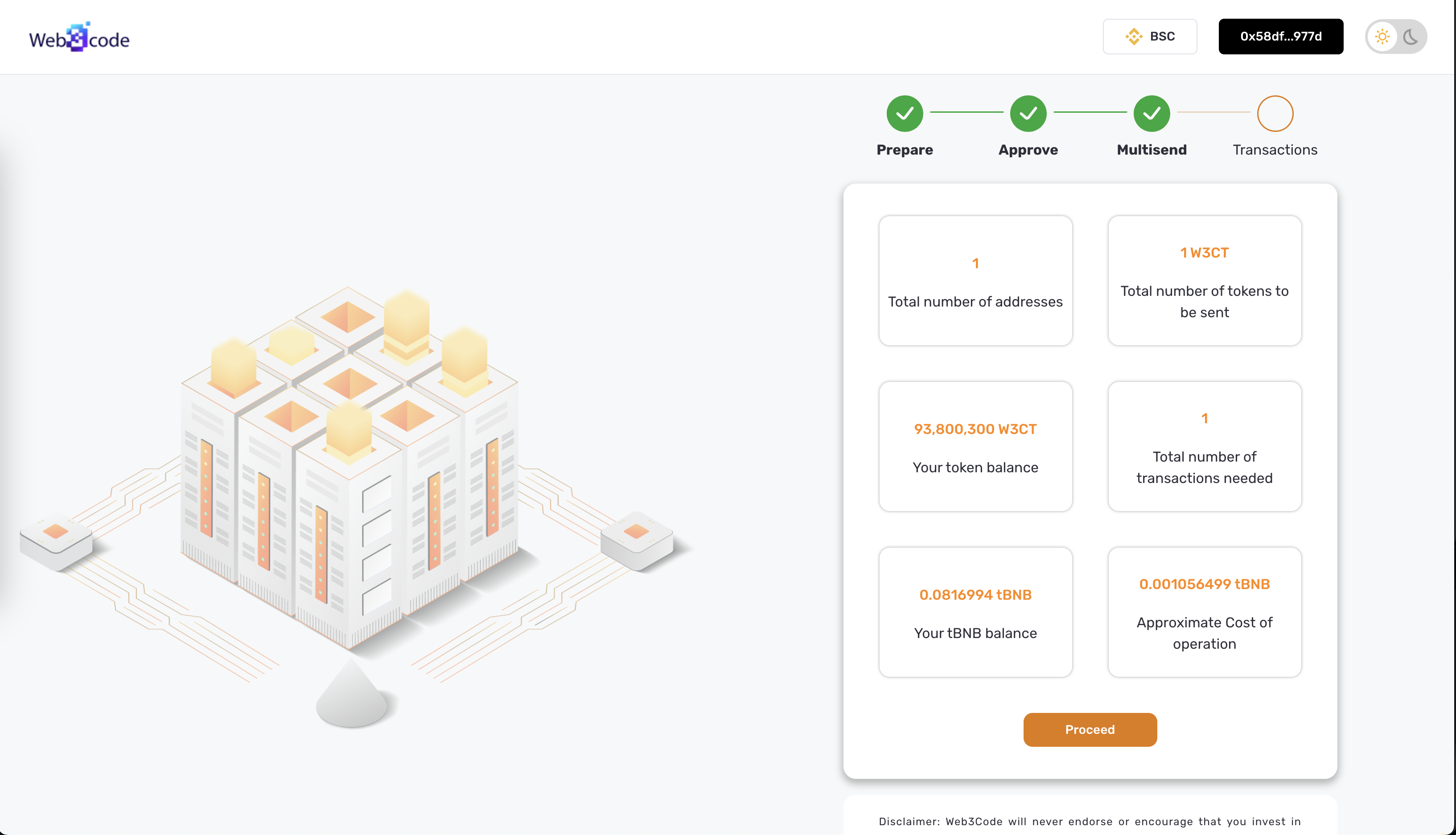Switch to dark mode moon icon
Image resolution: width=1456 pixels, height=835 pixels.
(1411, 37)
